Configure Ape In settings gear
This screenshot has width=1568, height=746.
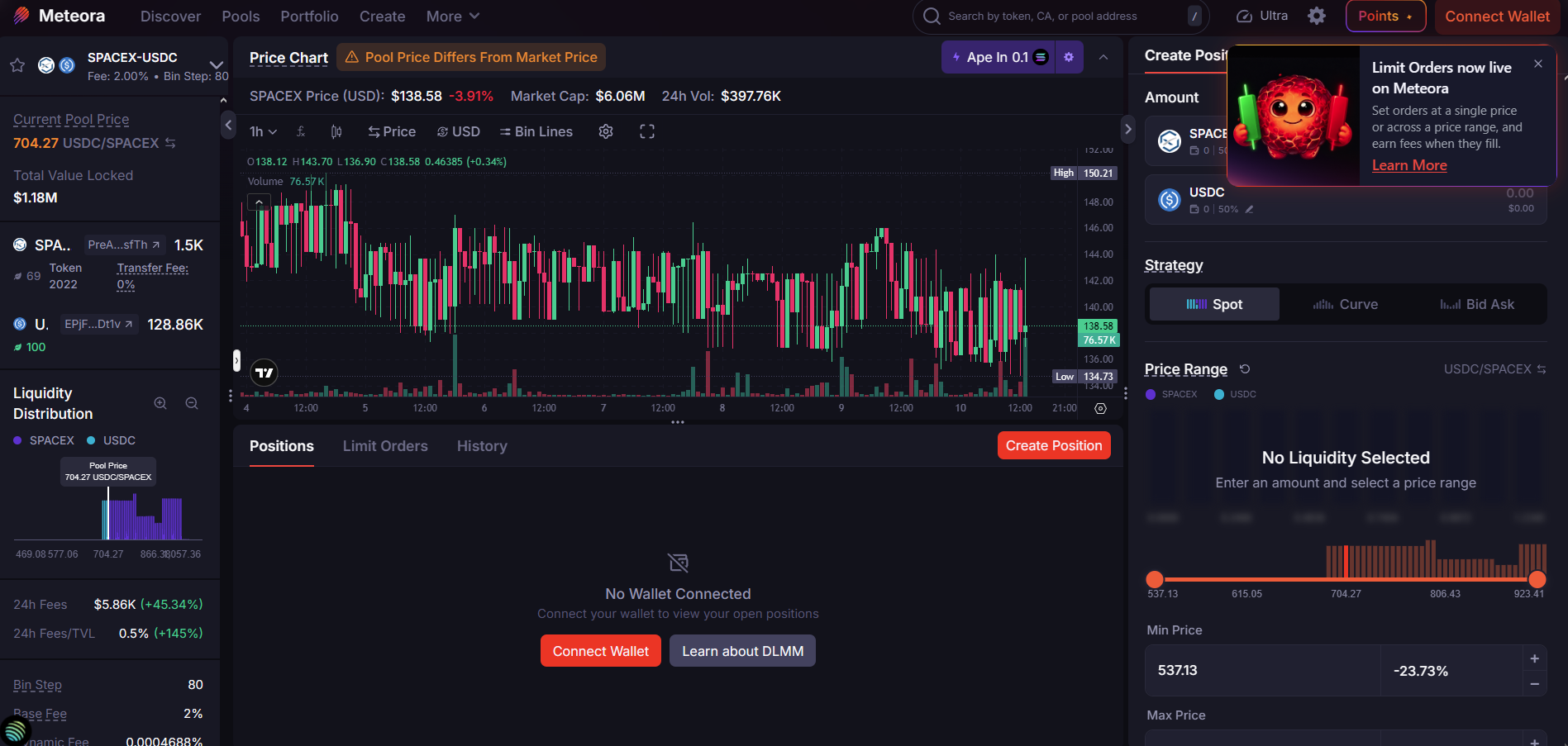click(1069, 57)
